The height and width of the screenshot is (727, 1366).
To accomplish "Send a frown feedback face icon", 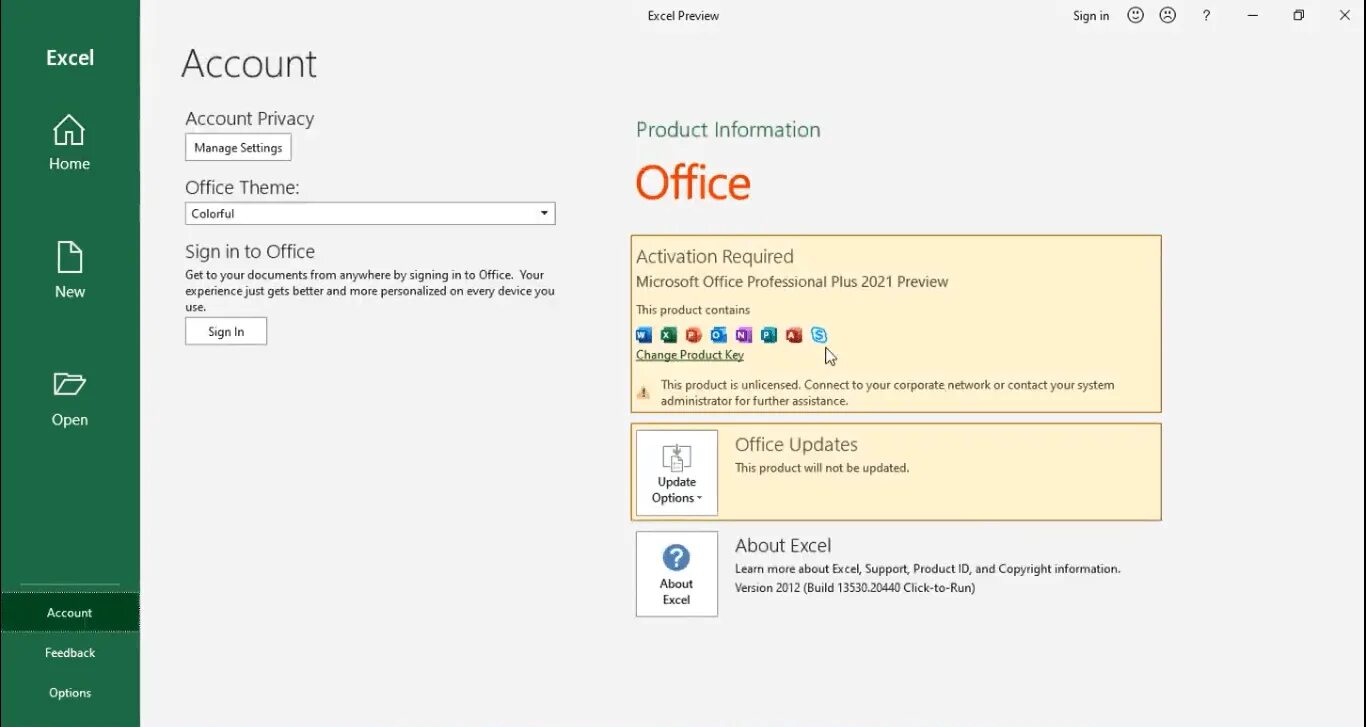I will pos(1167,15).
